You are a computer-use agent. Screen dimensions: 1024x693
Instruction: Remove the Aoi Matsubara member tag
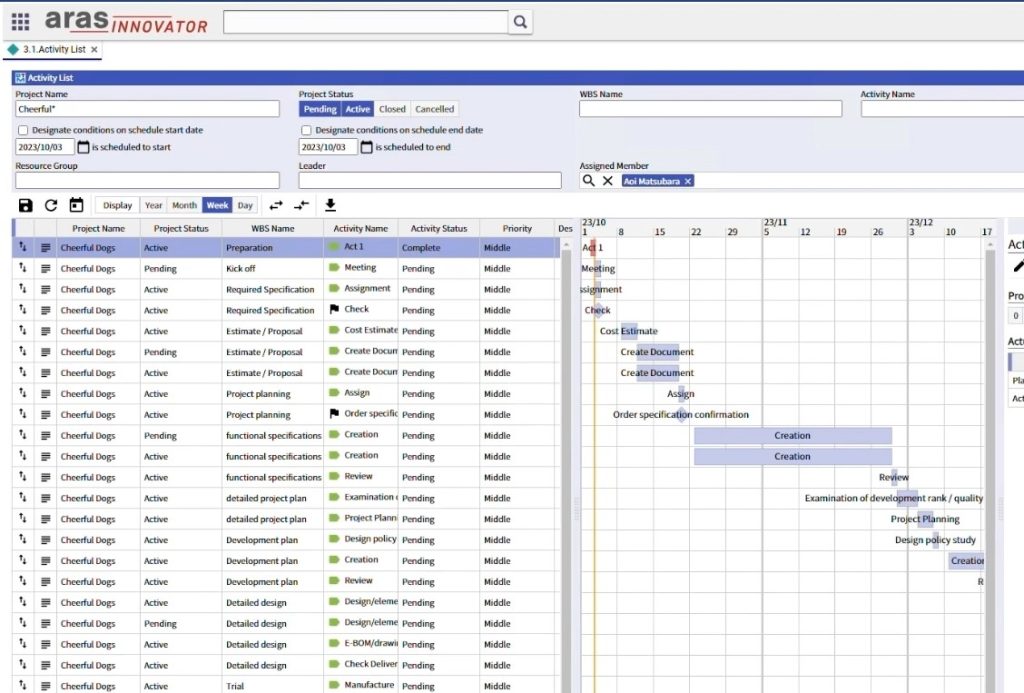tap(688, 181)
